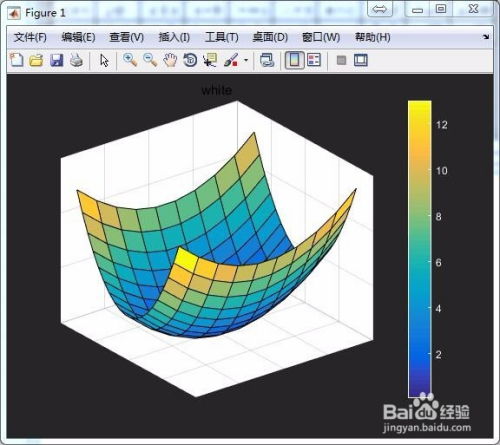The height and width of the screenshot is (445, 500).
Task: Click the colorbar gradient strip
Action: click(x=420, y=249)
